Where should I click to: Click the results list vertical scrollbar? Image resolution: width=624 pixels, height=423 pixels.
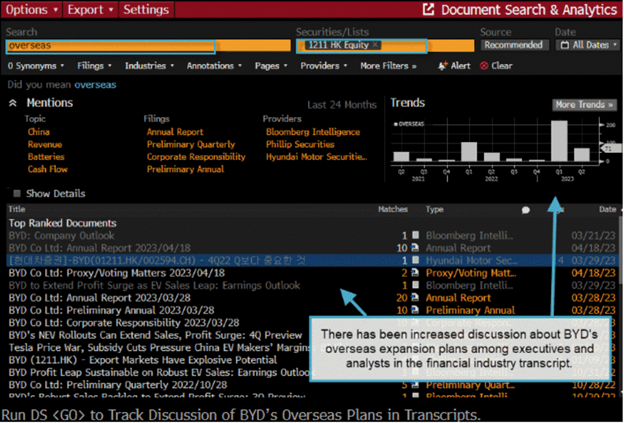(620, 251)
